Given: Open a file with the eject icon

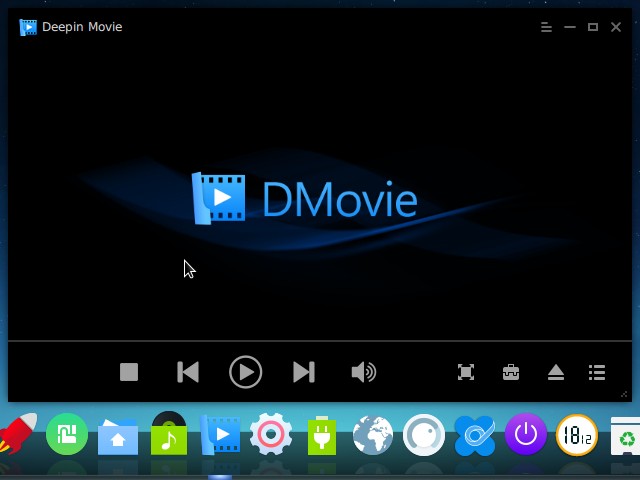Looking at the screenshot, I should pyautogui.click(x=556, y=372).
